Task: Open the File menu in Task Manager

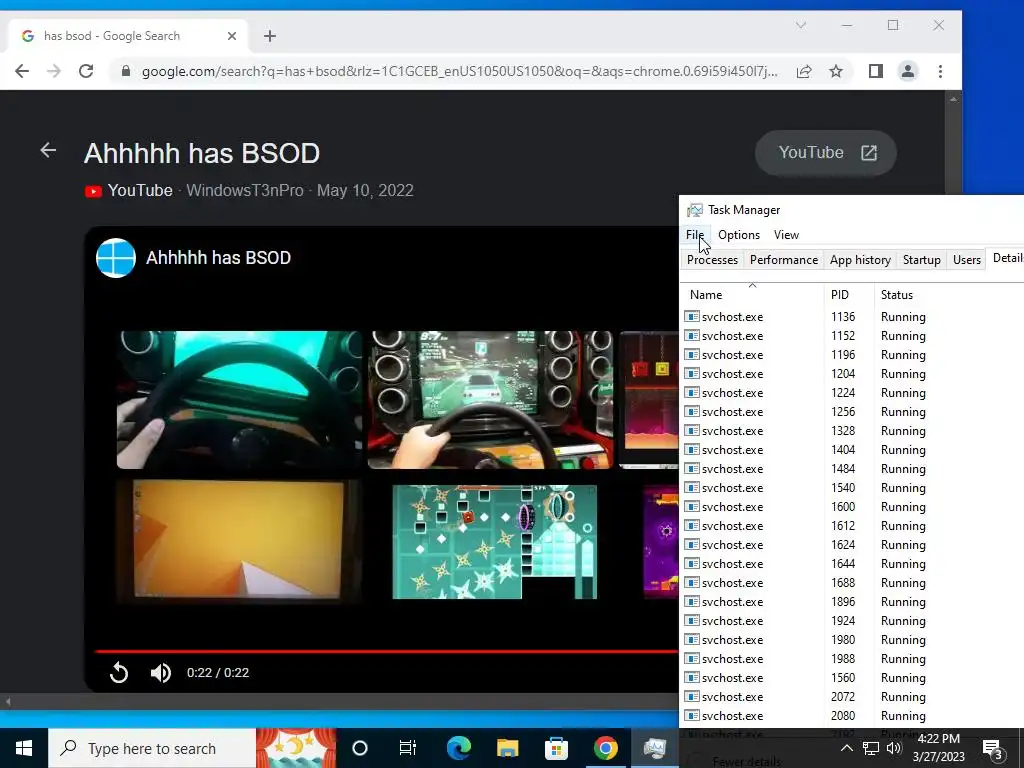Action: tap(695, 235)
